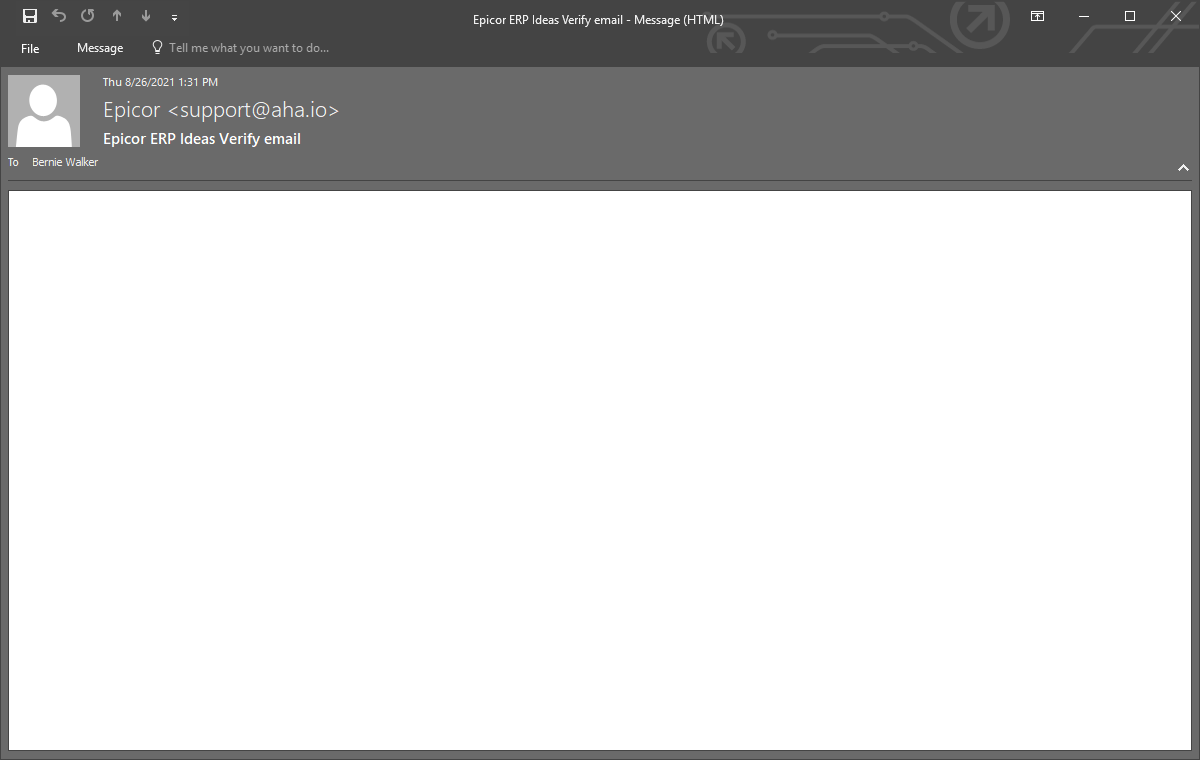The image size is (1200, 760).
Task: Maximize the message window
Action: pyautogui.click(x=1130, y=16)
